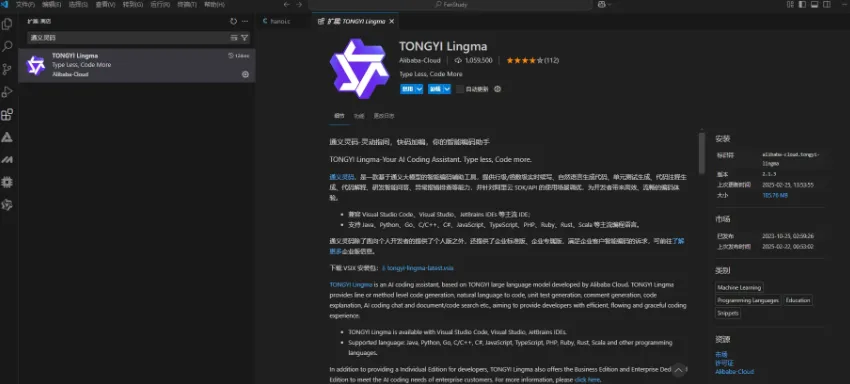Open extensions panel more actions menu
850x384 pixels.
pyautogui.click(x=245, y=21)
